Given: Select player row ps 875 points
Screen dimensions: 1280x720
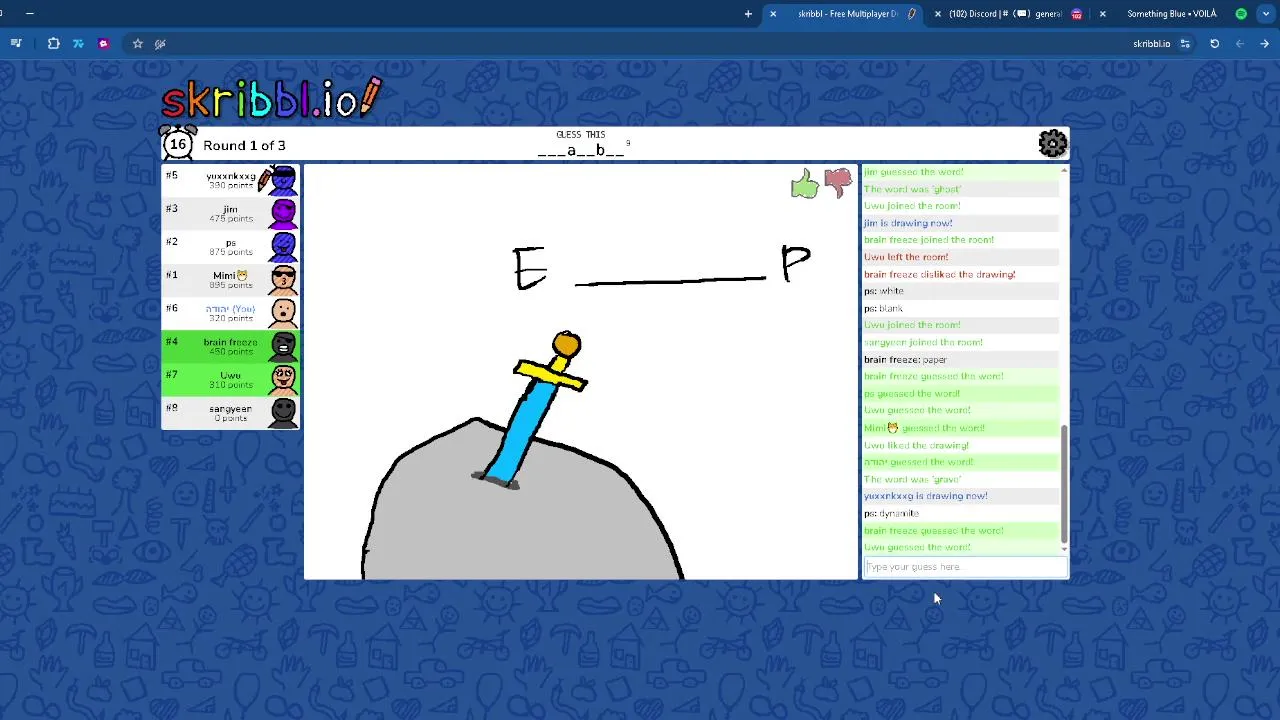Looking at the screenshot, I should (x=230, y=246).
